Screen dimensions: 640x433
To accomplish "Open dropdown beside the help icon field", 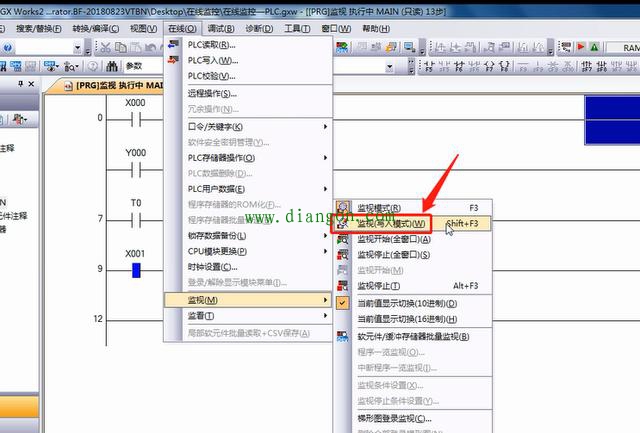I will (77, 48).
